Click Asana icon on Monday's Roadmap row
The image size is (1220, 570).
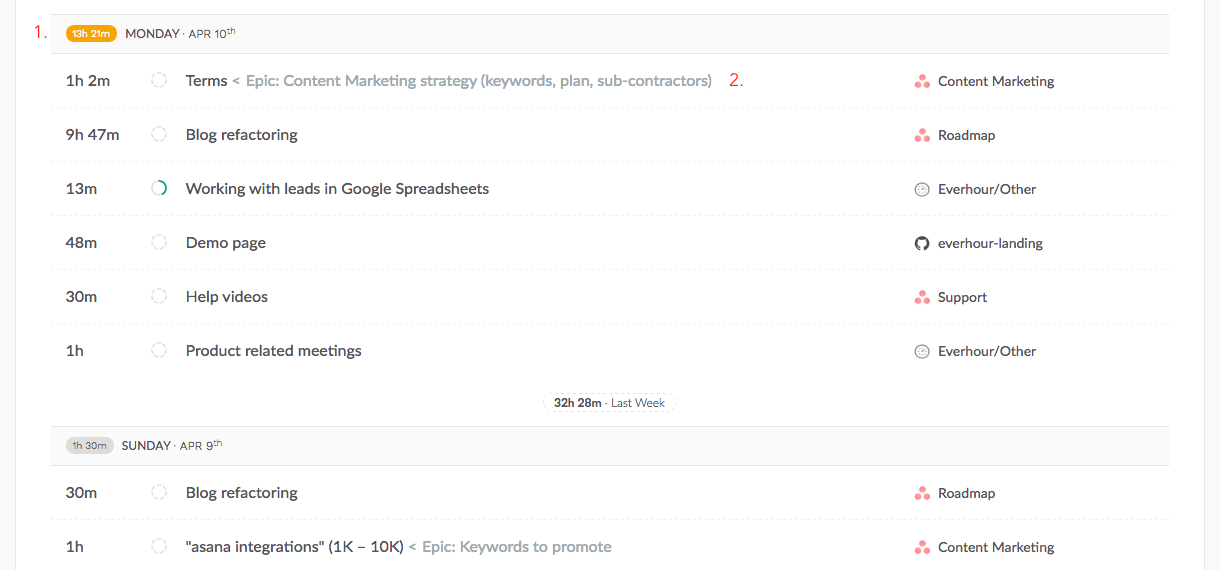tap(922, 135)
